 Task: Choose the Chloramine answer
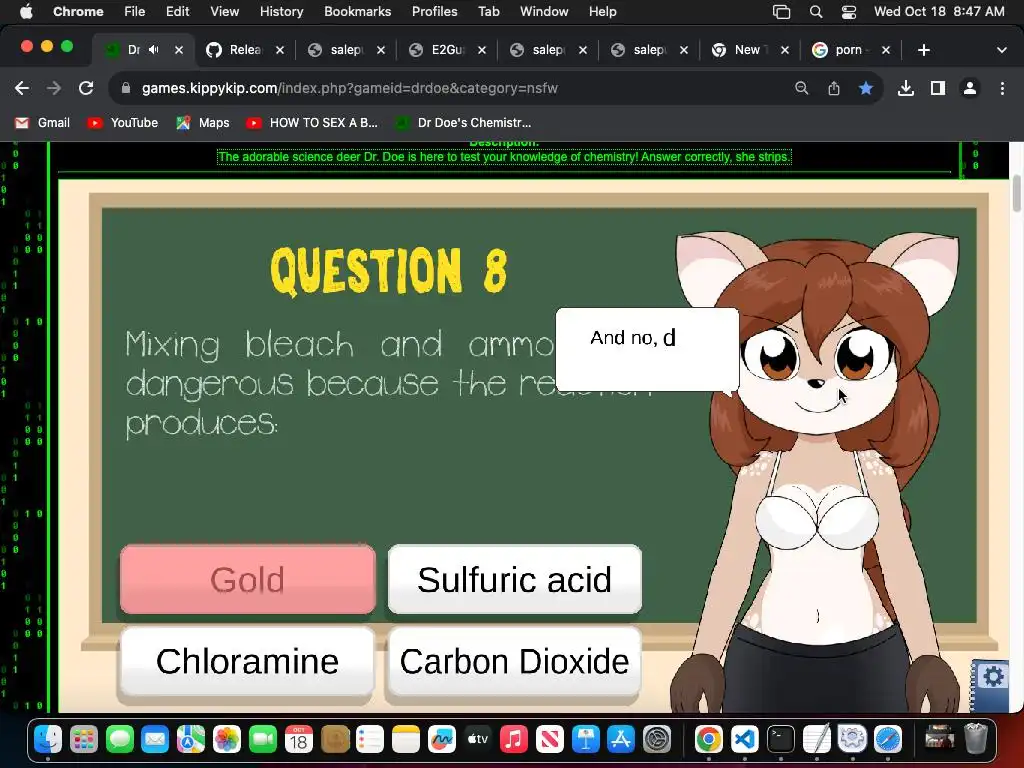248,662
